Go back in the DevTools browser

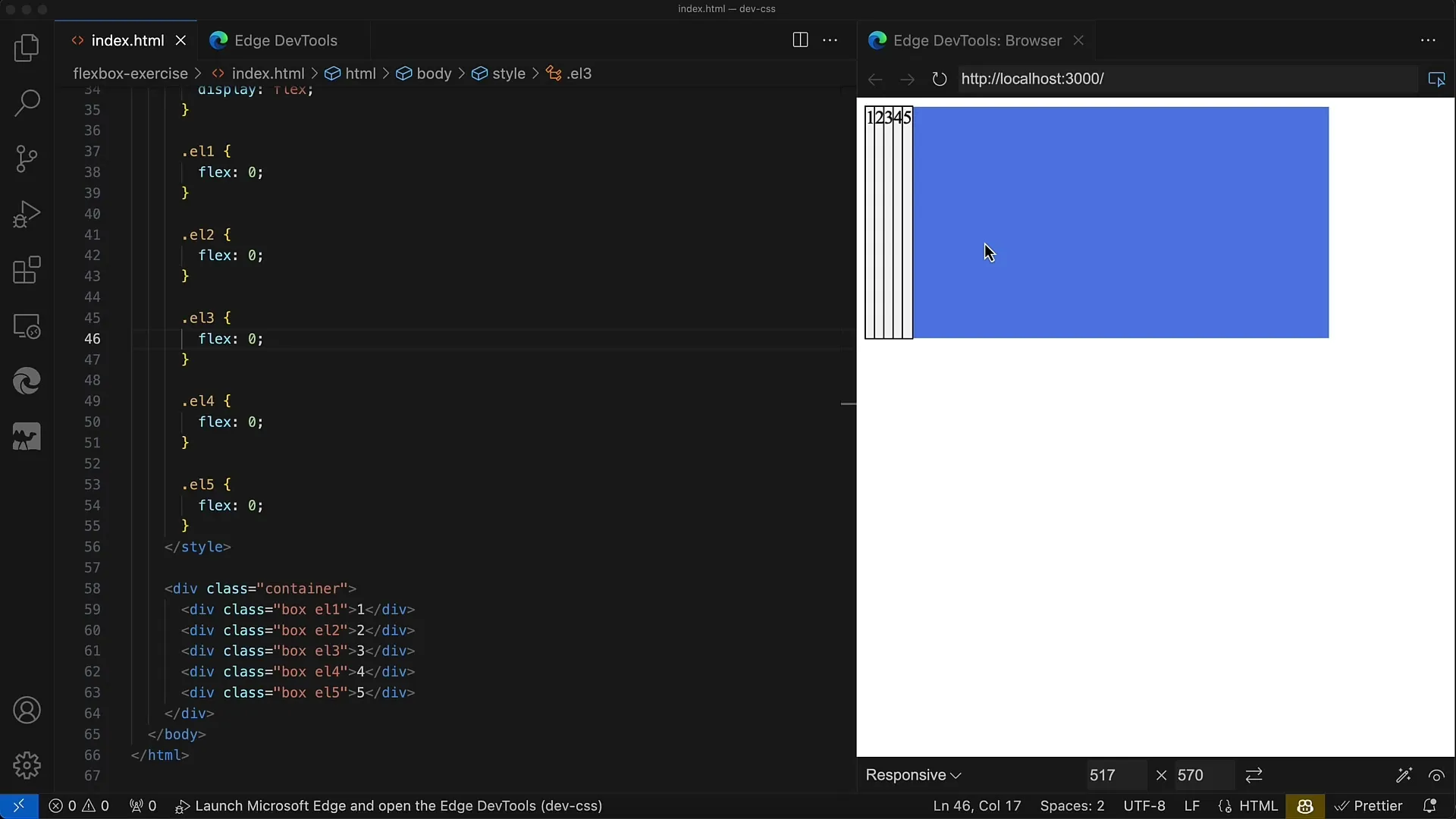[x=875, y=79]
